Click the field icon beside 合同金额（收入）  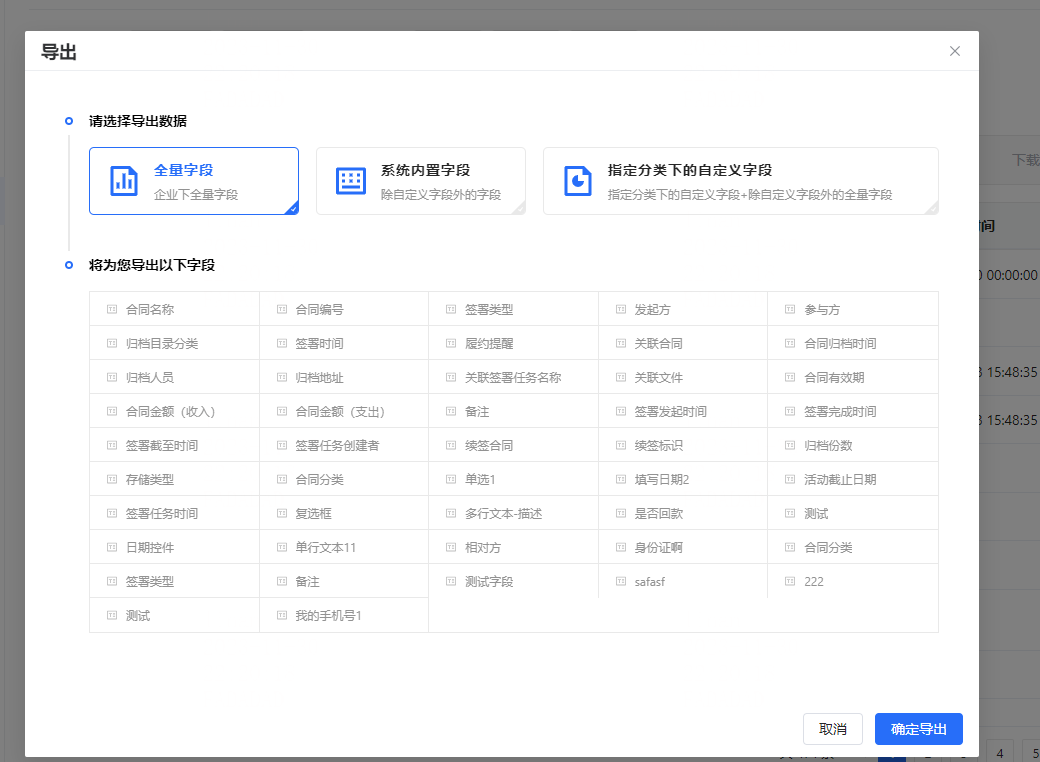[112, 411]
